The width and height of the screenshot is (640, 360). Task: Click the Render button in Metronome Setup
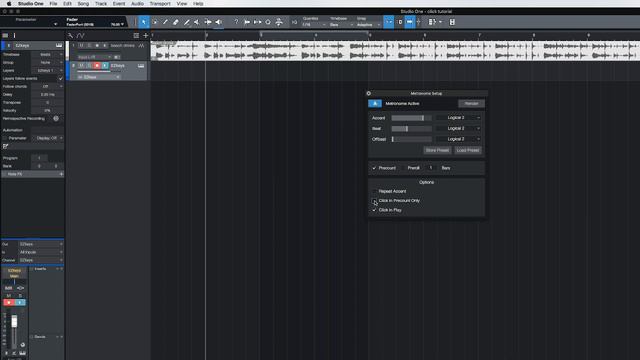(x=471, y=104)
